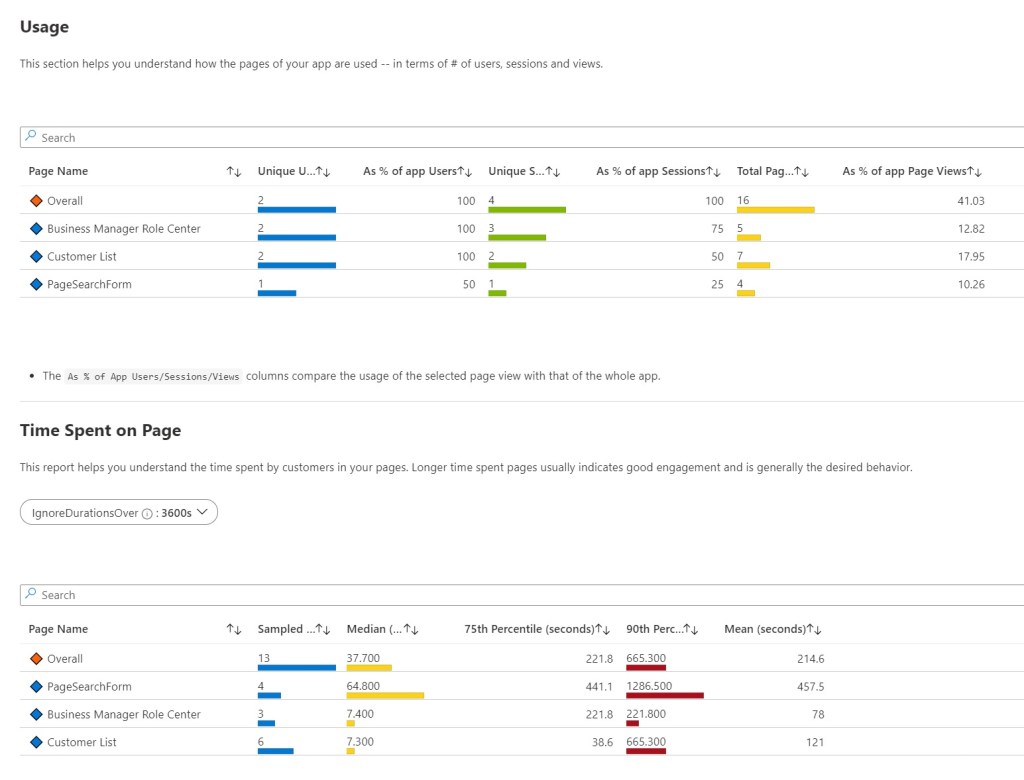This screenshot has width=1024, height=780.
Task: Click the yellow Overall total page views bar
Action: [x=775, y=210]
